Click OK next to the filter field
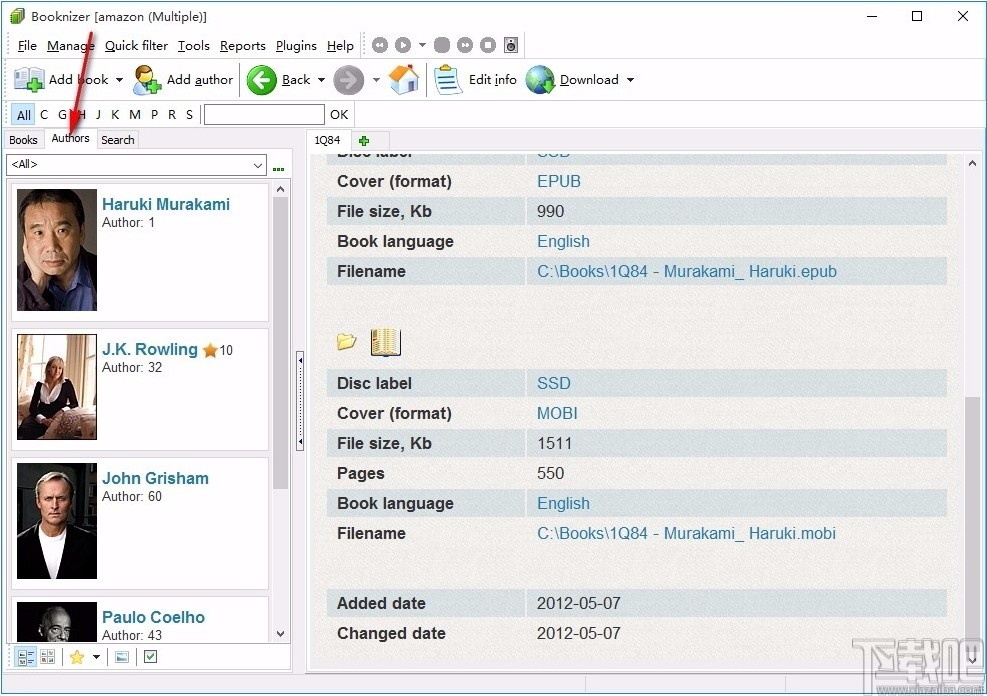This screenshot has width=987, height=696. tap(339, 115)
